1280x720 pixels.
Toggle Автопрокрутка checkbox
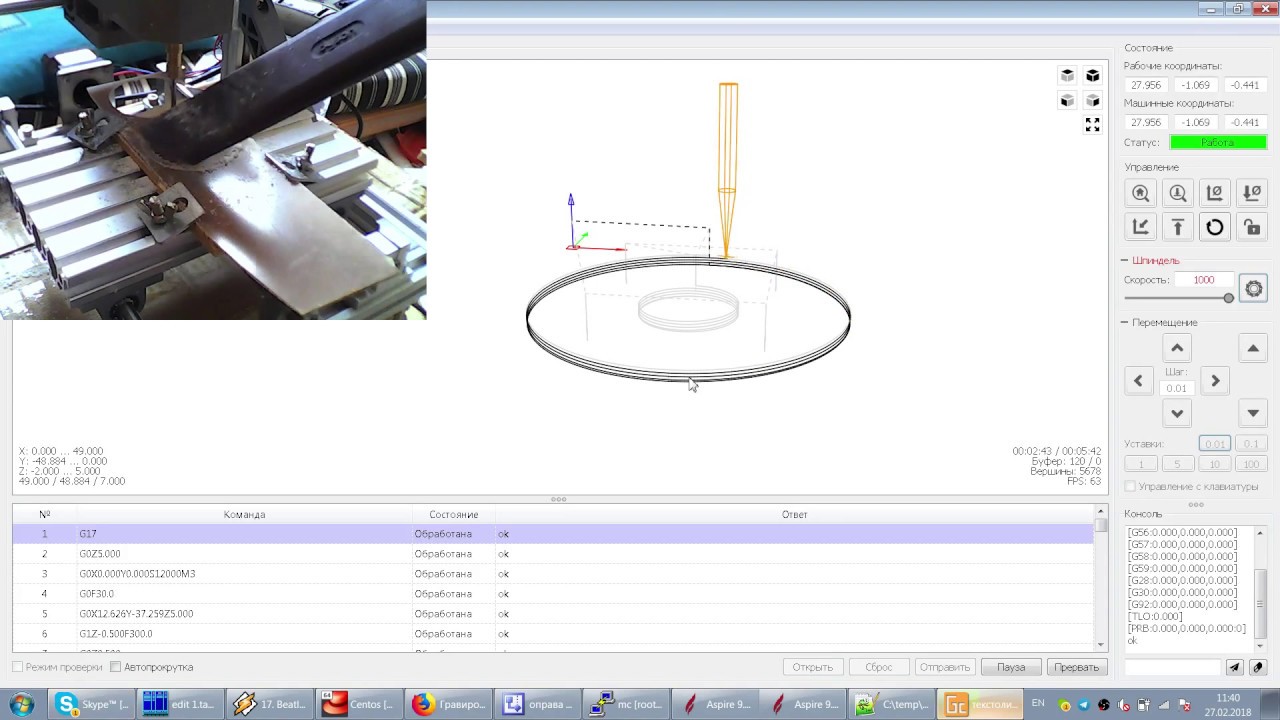click(116, 667)
